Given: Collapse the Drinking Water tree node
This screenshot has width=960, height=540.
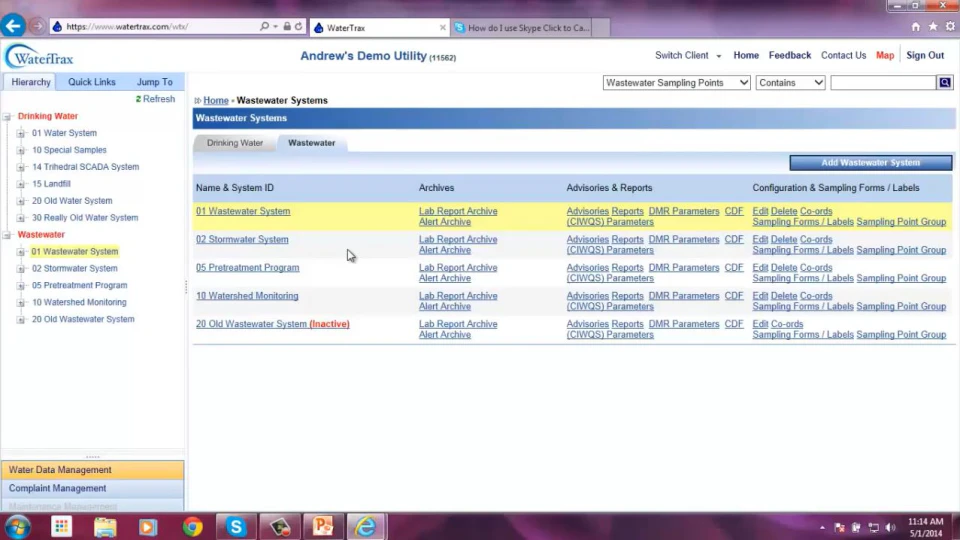Looking at the screenshot, I should tap(7, 116).
